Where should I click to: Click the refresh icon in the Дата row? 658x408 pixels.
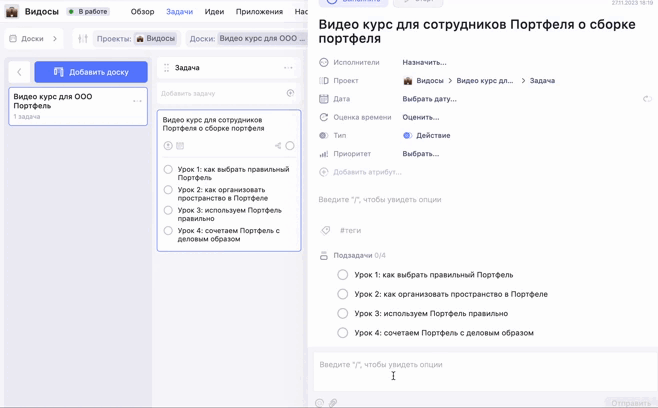click(x=647, y=99)
